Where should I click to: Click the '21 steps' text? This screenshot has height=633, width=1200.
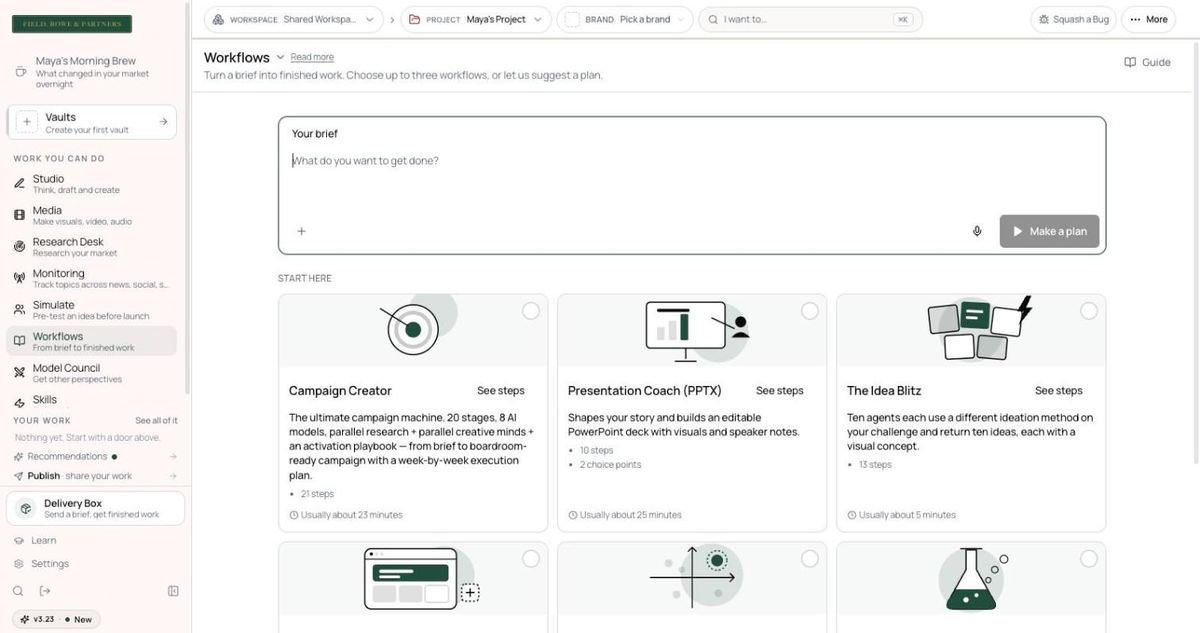click(317, 494)
